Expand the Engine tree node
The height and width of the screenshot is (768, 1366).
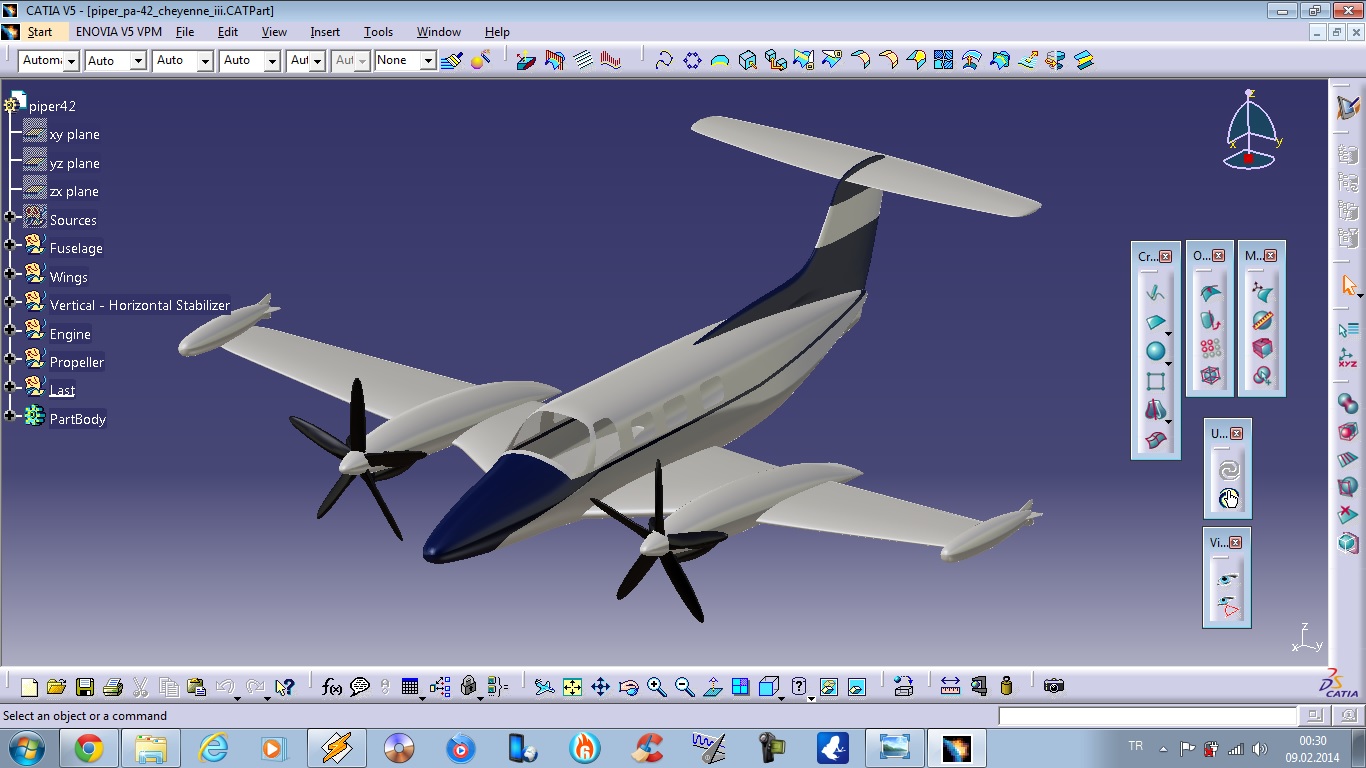point(10,330)
